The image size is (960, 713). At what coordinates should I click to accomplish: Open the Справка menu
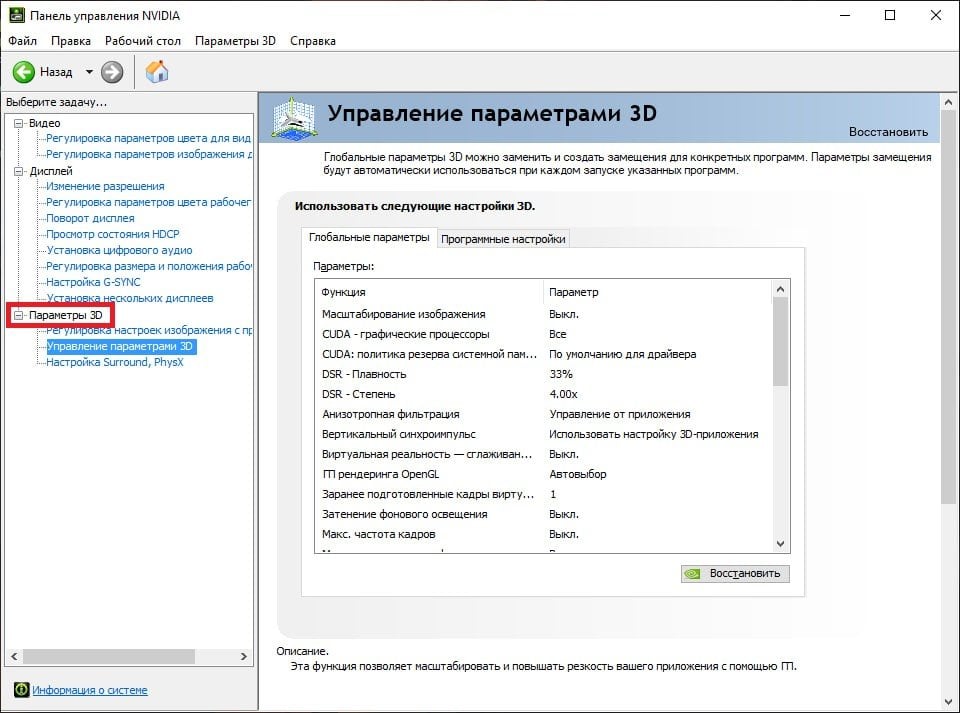pyautogui.click(x=313, y=41)
